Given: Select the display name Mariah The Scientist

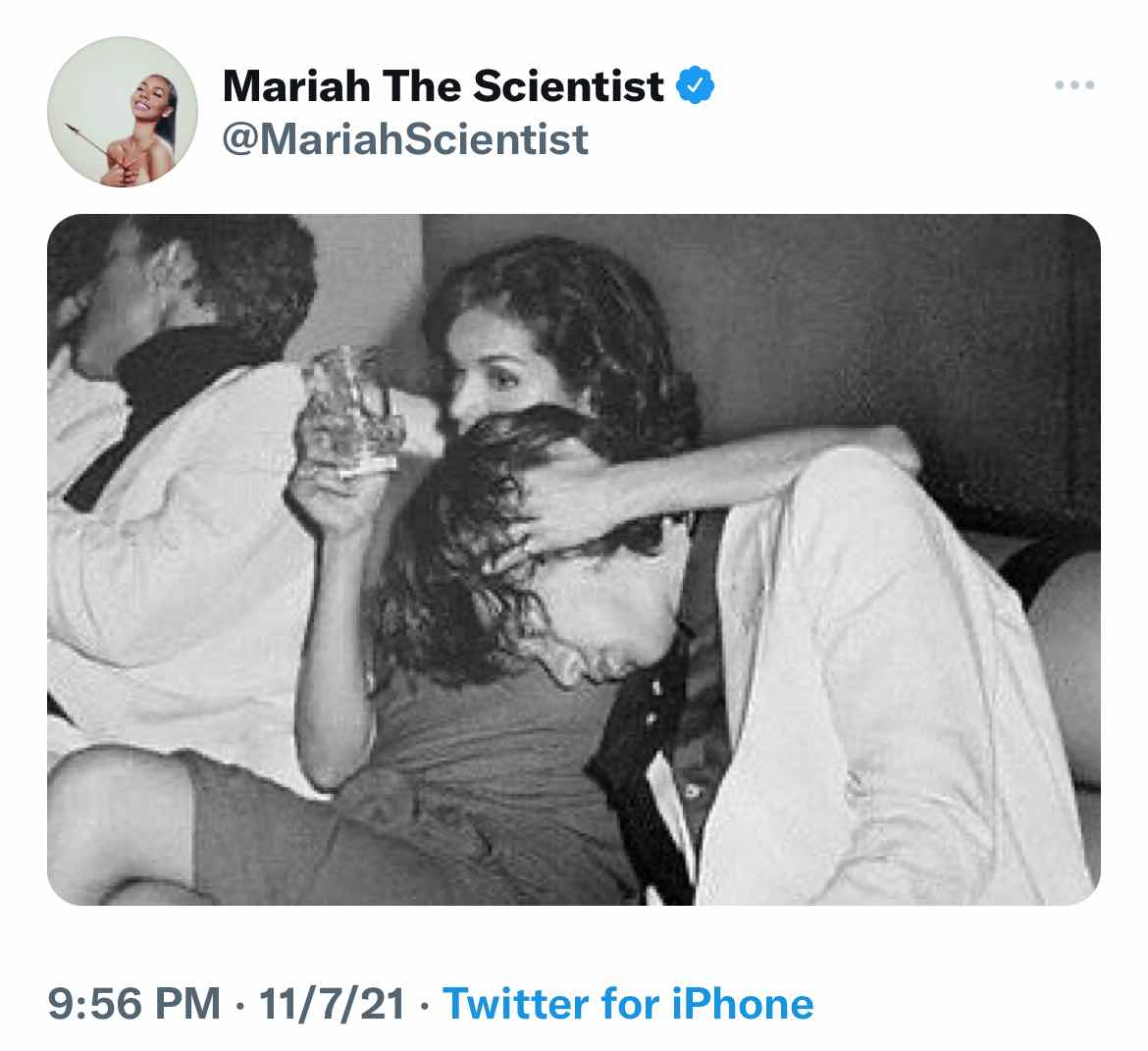Looking at the screenshot, I should (x=443, y=85).
